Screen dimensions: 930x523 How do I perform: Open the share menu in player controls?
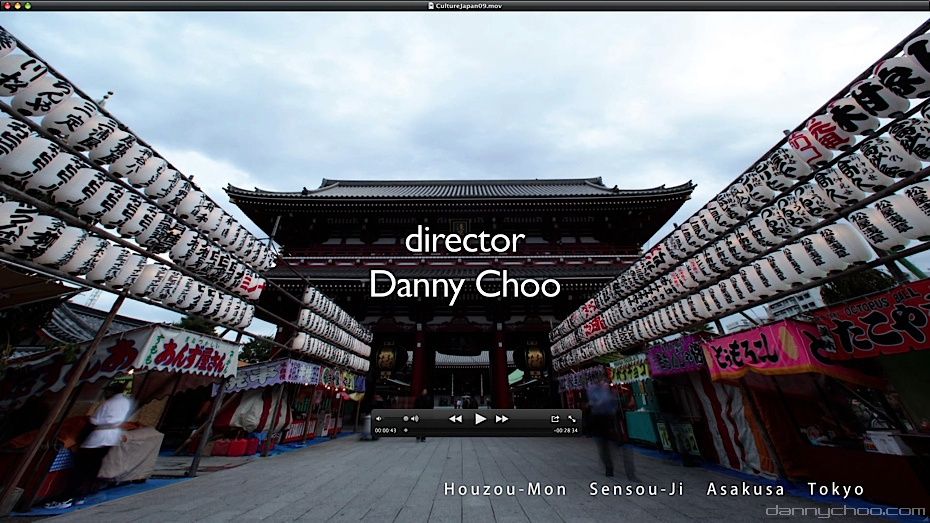[x=555, y=419]
